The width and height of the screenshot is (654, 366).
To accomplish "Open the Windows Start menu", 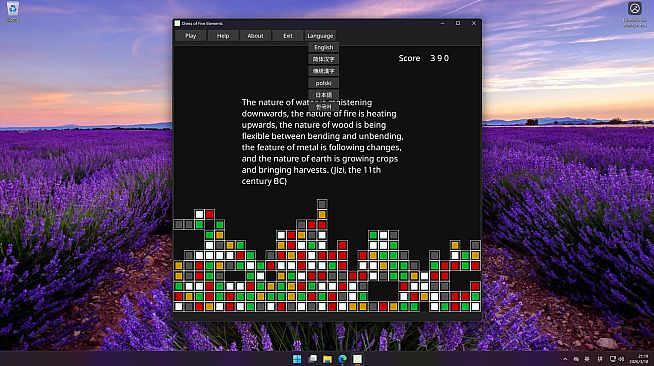I will click(x=297, y=359).
